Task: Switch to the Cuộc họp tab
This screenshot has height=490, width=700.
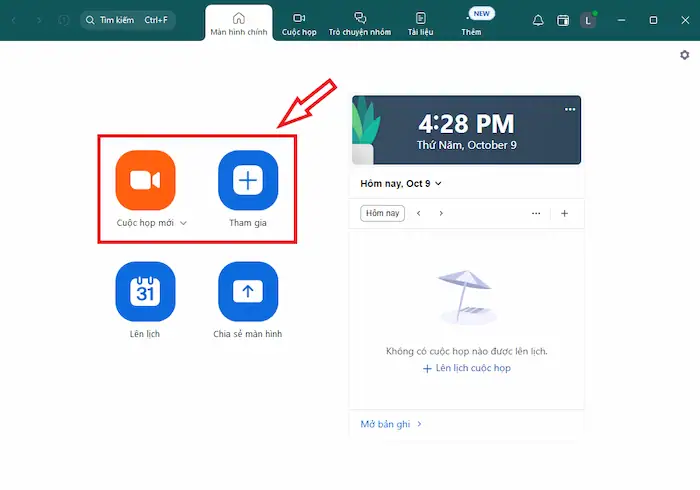Action: pyautogui.click(x=299, y=24)
